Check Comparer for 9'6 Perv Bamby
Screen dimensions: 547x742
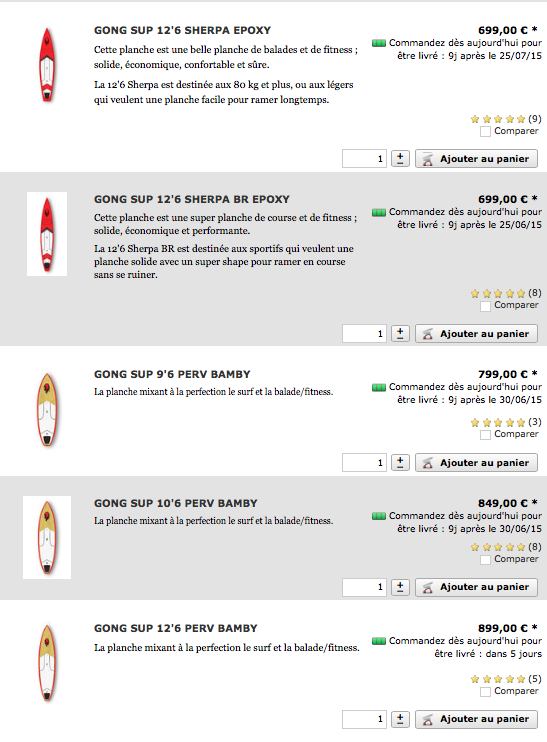(485, 434)
